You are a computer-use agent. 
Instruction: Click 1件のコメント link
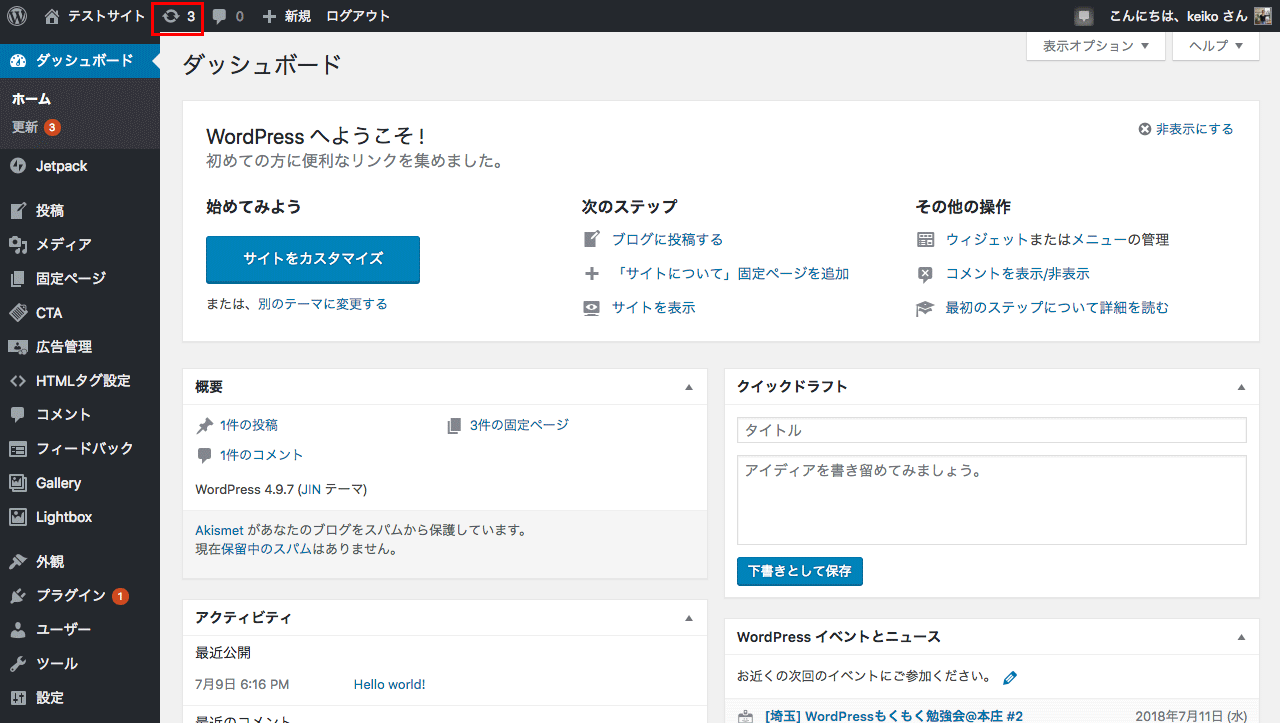click(x=261, y=455)
